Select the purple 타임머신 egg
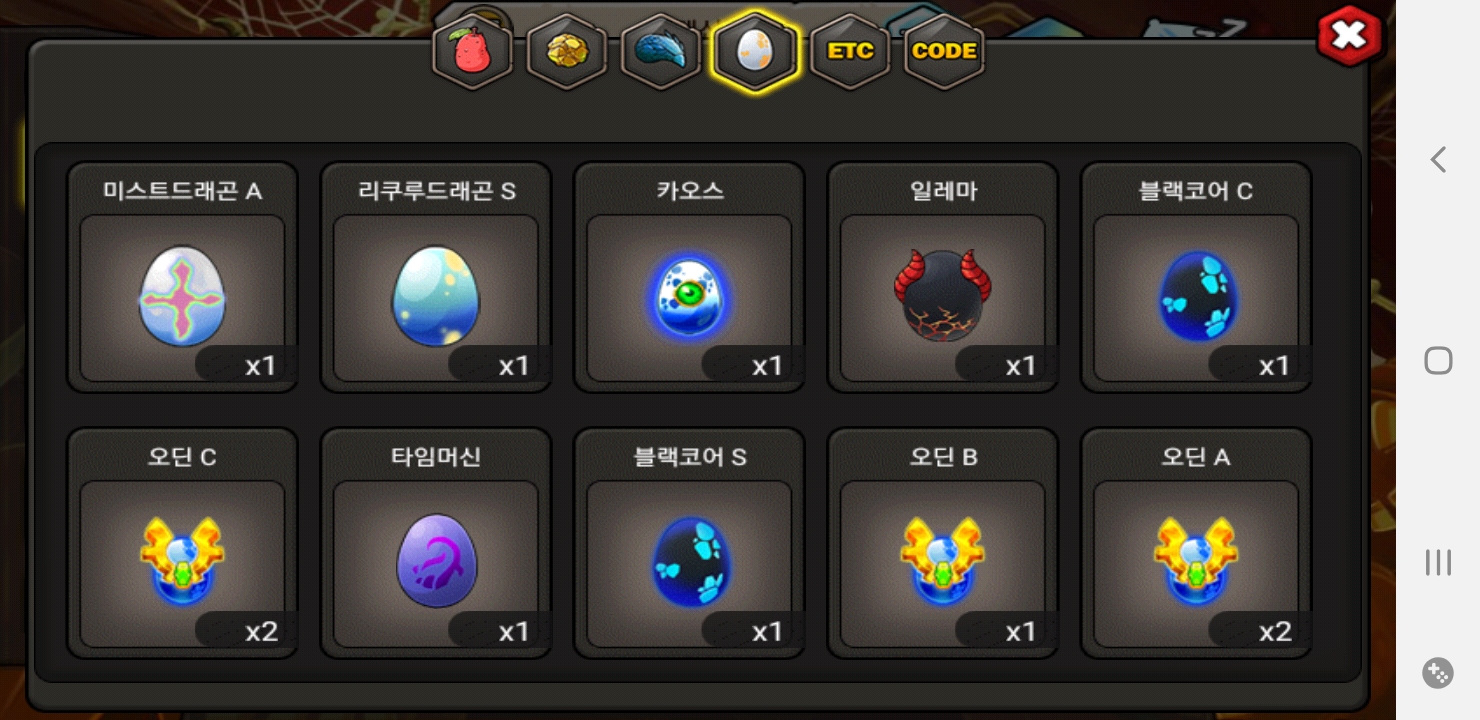 click(x=436, y=543)
